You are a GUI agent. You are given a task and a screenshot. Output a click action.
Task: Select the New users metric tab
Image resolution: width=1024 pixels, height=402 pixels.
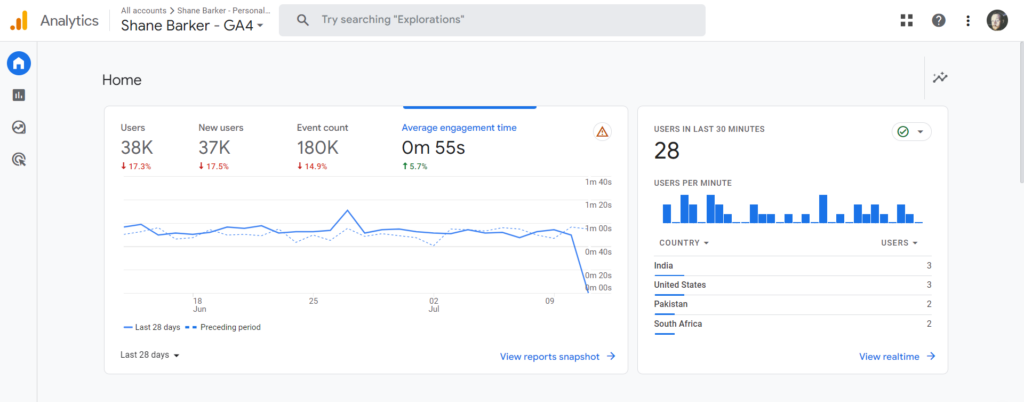pyautogui.click(x=221, y=149)
